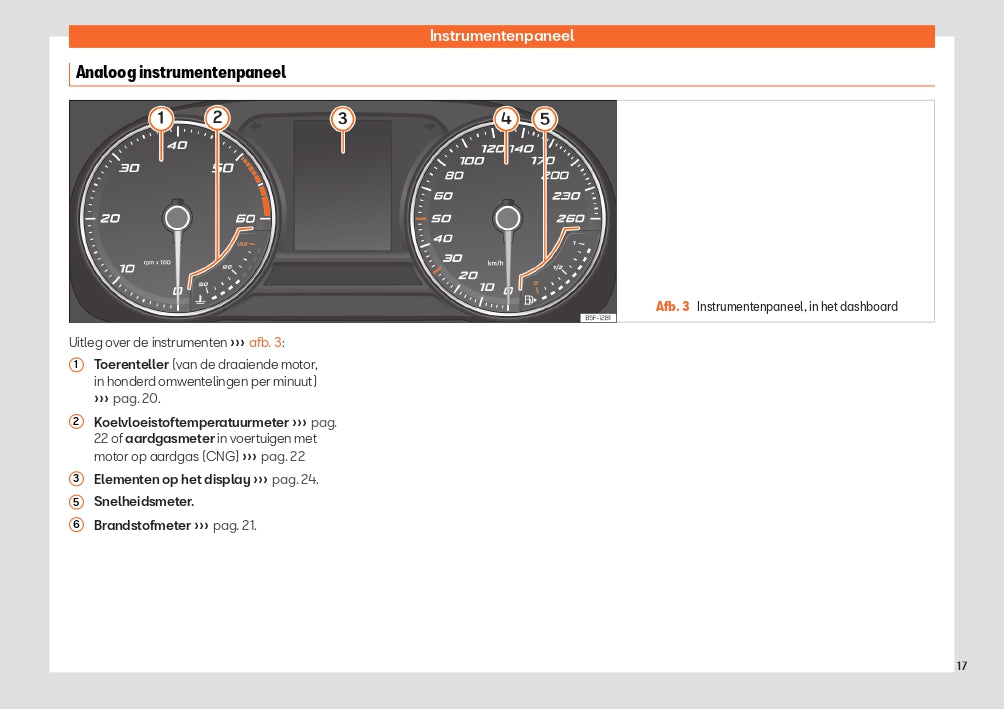Image resolution: width=1004 pixels, height=709 pixels.
Task: Click the right turn signal arrow
Action: click(430, 127)
